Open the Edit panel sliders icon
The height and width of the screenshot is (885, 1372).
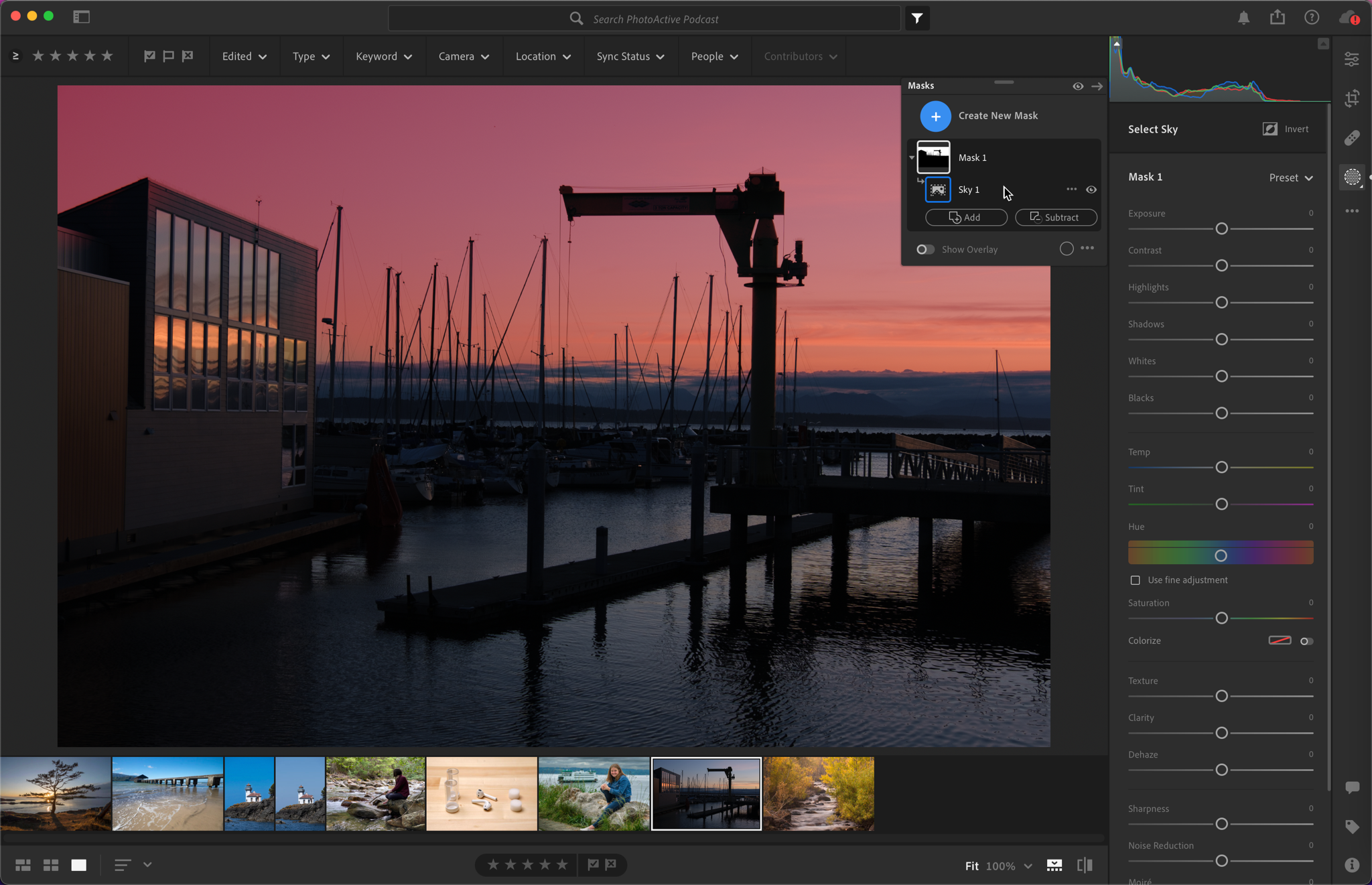coord(1352,60)
